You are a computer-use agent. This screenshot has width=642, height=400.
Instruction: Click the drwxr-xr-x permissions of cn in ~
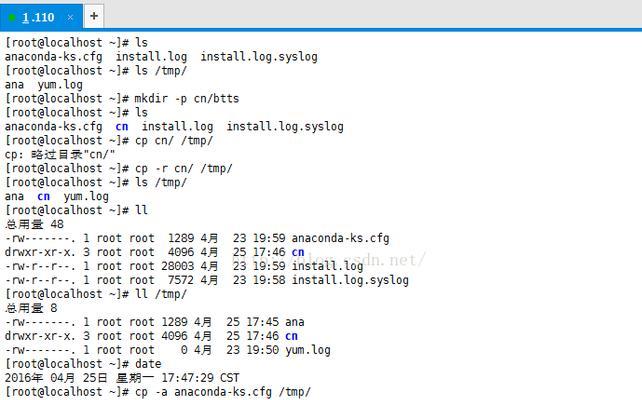[40, 252]
